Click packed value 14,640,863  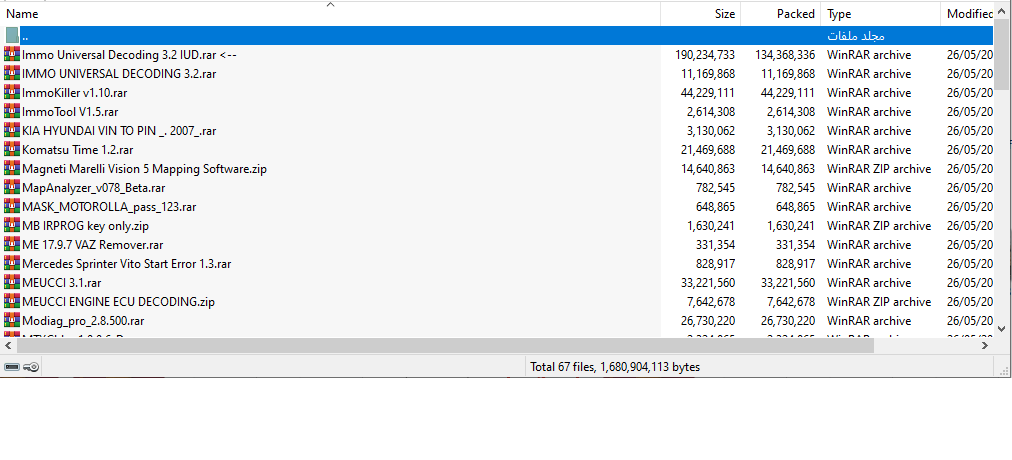(787, 169)
